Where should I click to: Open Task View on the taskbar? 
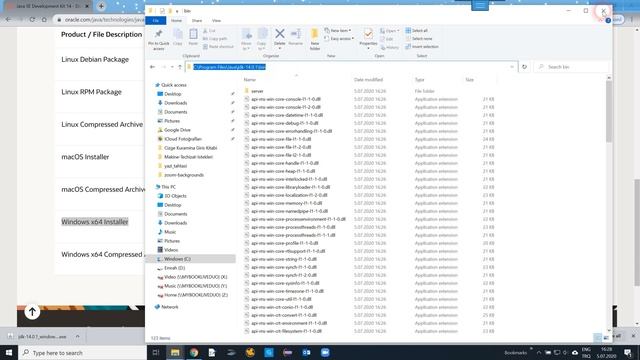tap(156, 353)
